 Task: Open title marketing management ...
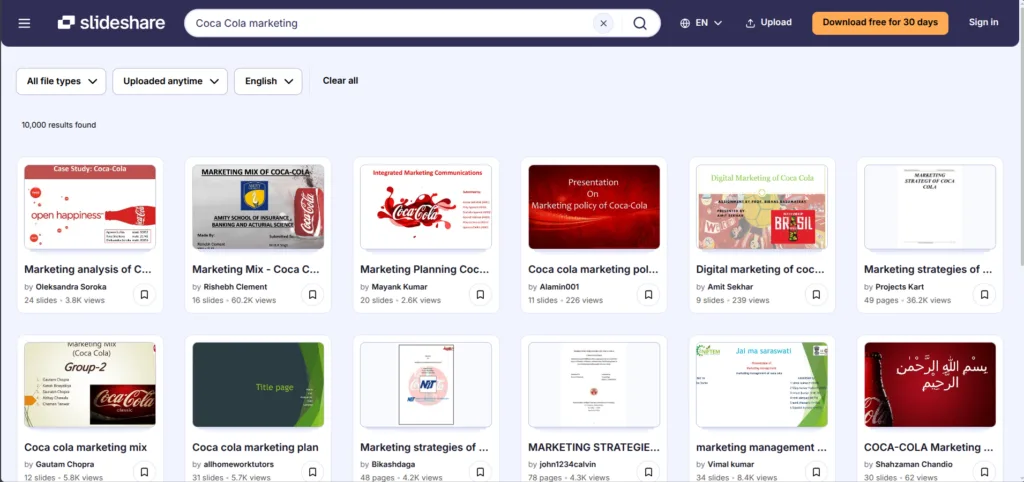pyautogui.click(x=761, y=447)
